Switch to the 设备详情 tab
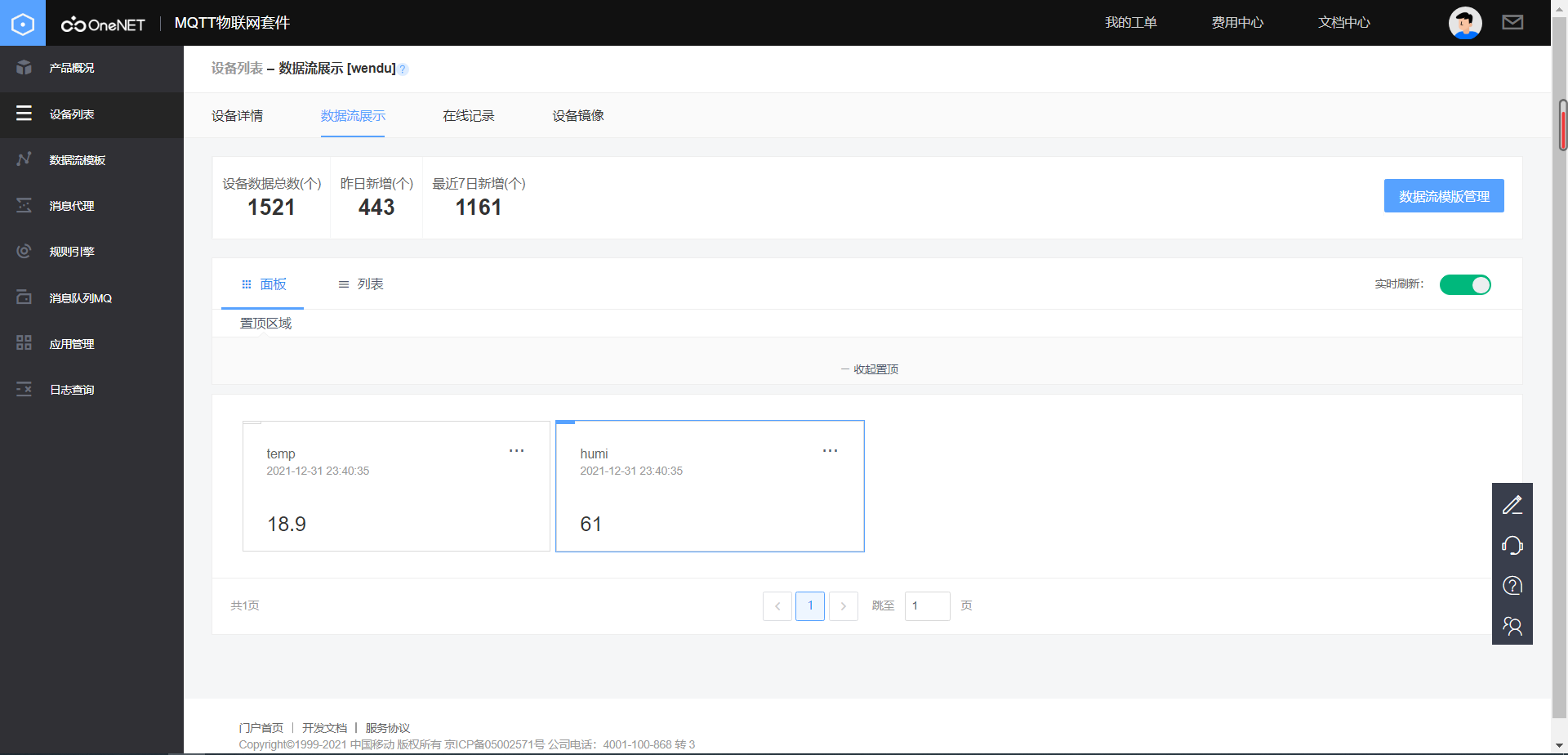This screenshot has height=755, width=1568. (x=238, y=116)
